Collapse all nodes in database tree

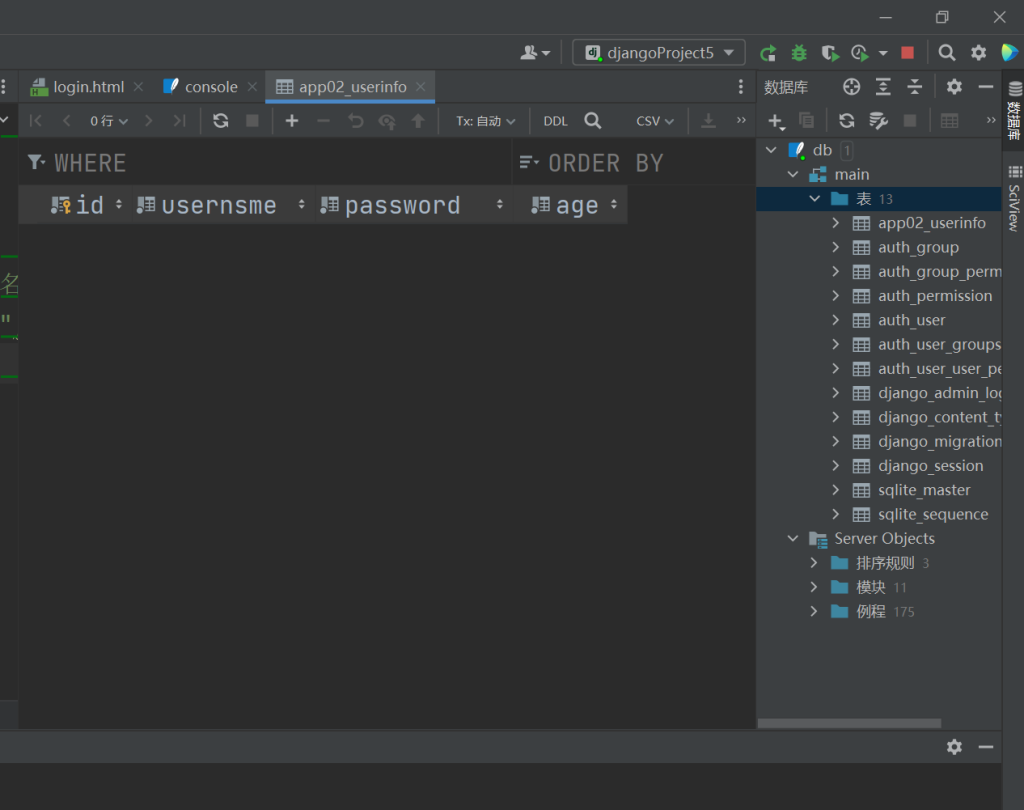(x=914, y=87)
